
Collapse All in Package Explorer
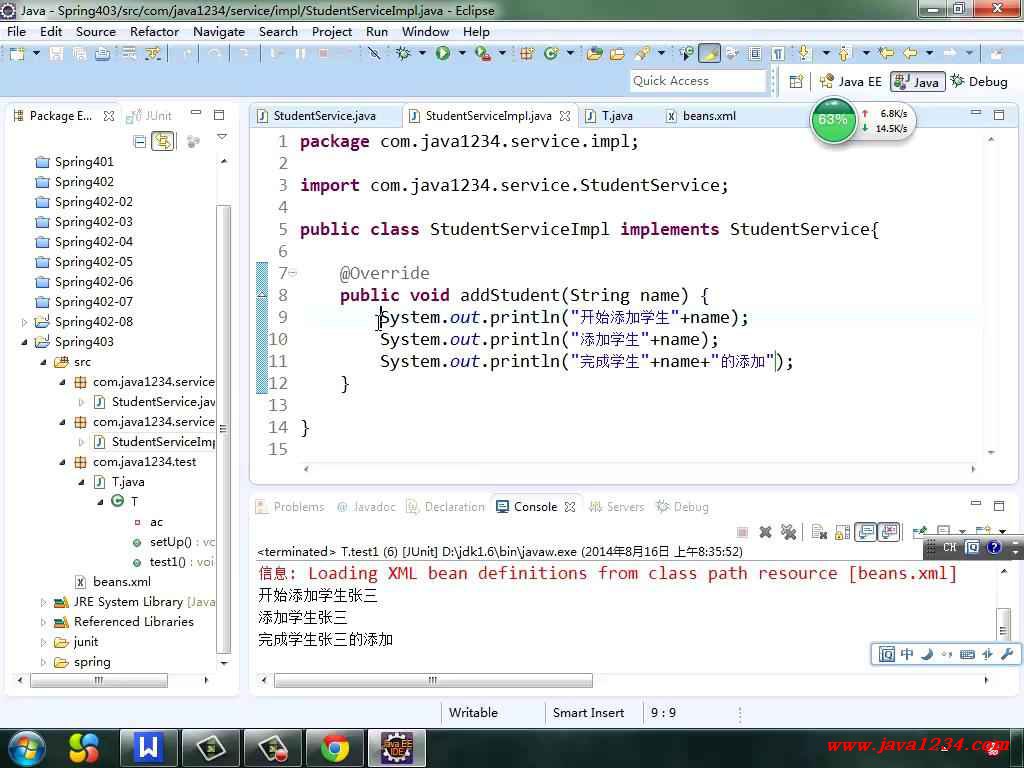tap(139, 141)
